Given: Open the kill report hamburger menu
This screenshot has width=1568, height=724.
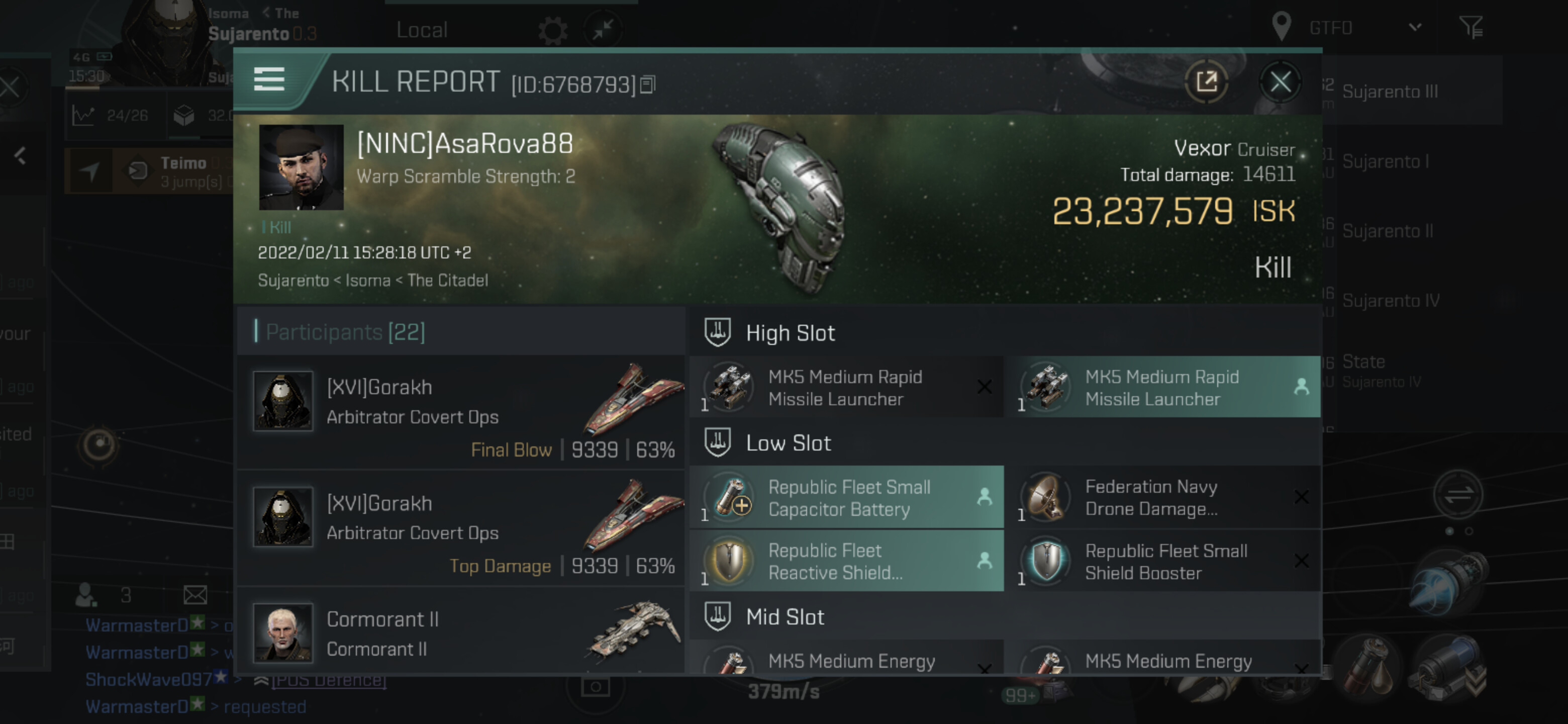Looking at the screenshot, I should point(269,80).
